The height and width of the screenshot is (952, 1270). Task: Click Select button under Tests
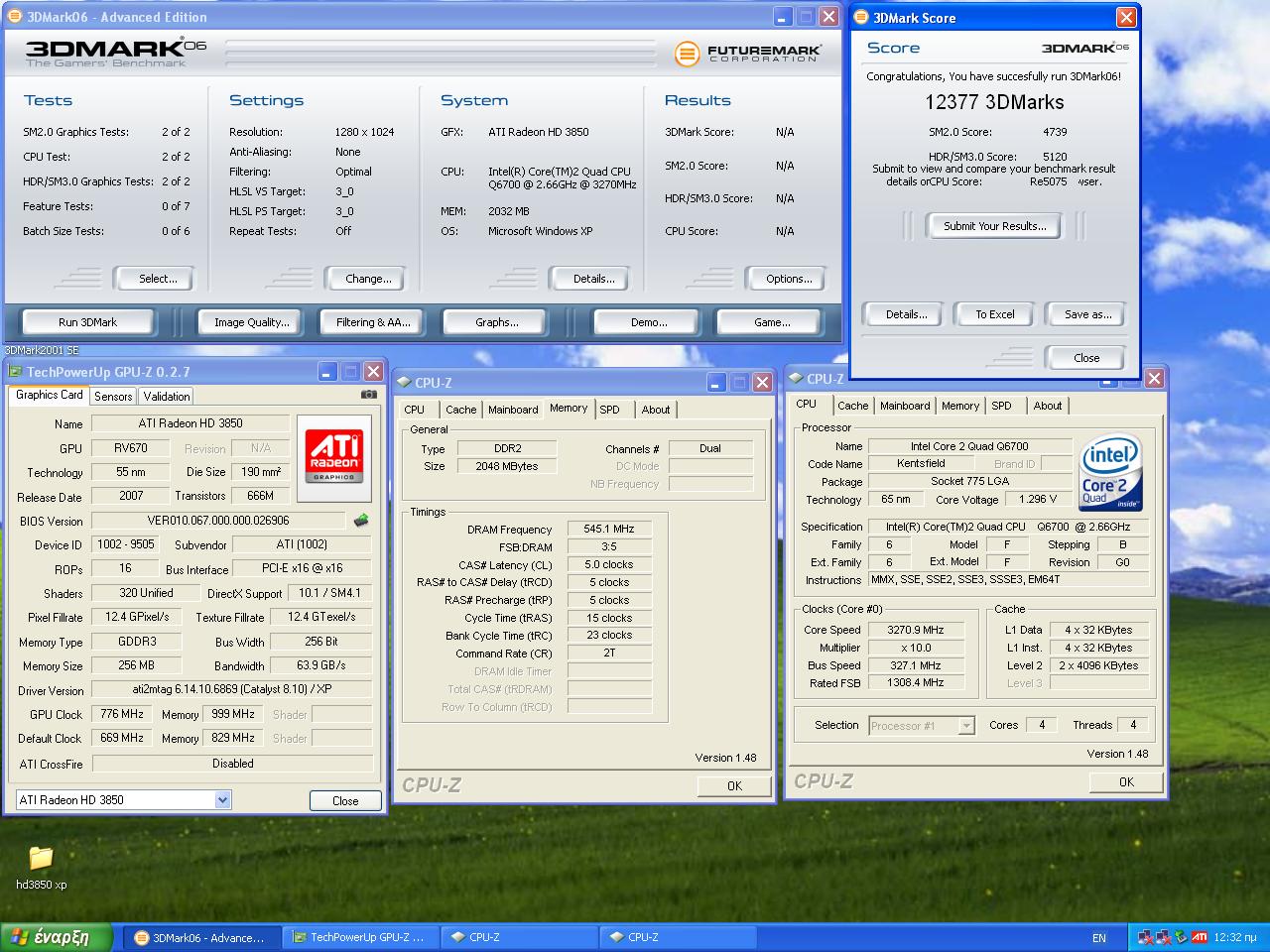[154, 279]
